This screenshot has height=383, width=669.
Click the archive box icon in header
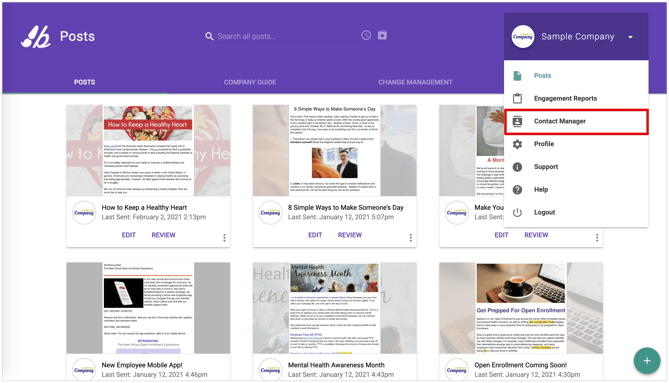[382, 35]
